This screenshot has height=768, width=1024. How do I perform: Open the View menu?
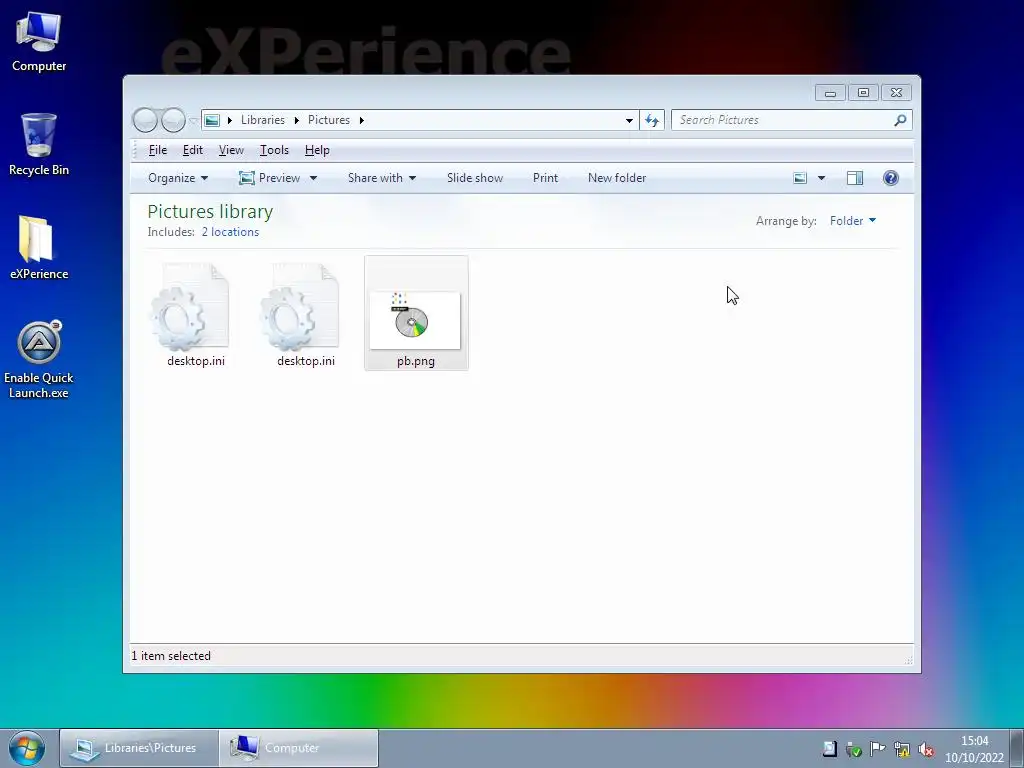pyautogui.click(x=231, y=150)
